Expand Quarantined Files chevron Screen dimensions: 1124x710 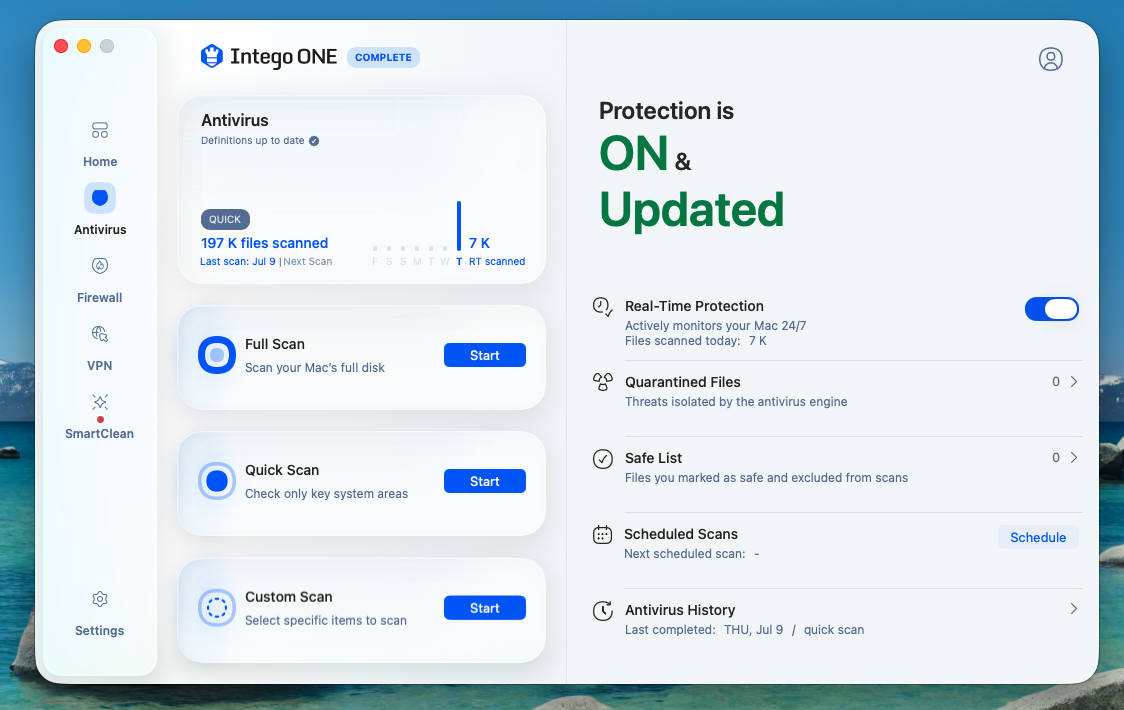[1074, 382]
